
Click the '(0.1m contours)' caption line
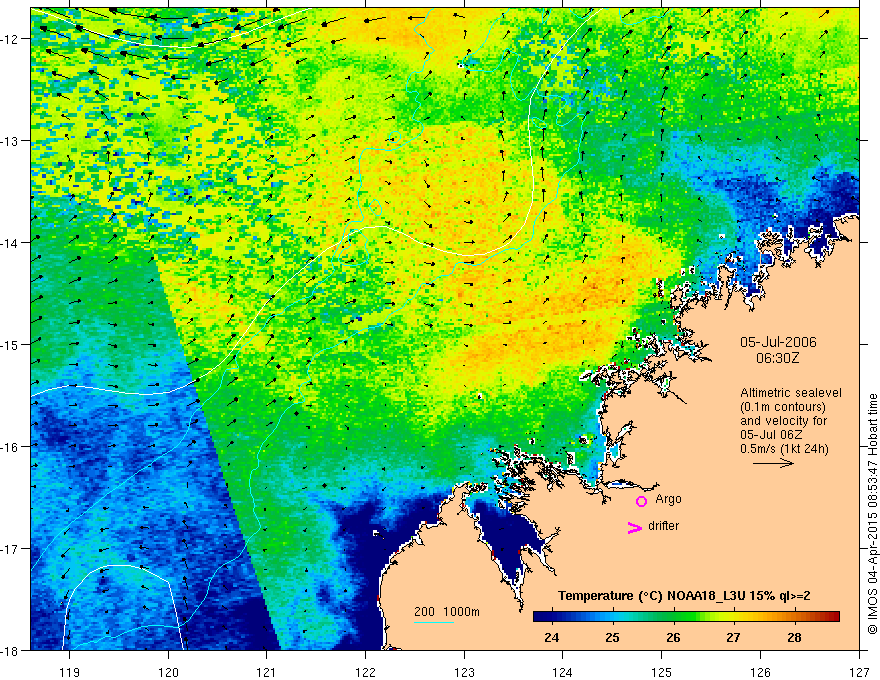coord(783,407)
